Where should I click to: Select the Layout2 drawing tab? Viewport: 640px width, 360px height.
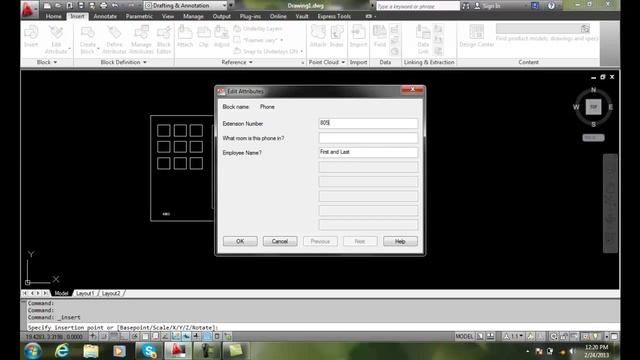111,293
